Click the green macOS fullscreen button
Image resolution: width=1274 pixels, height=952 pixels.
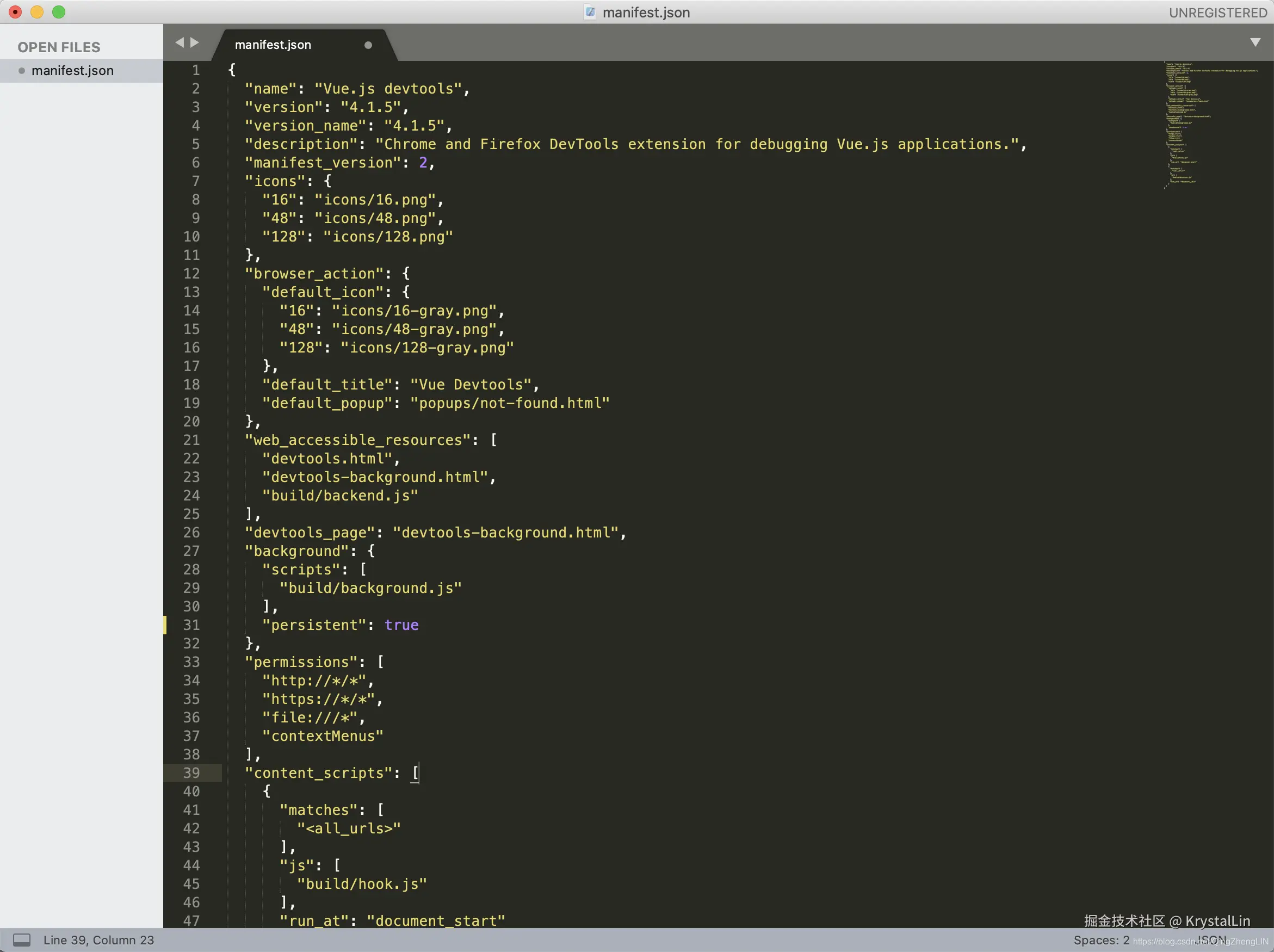(59, 12)
